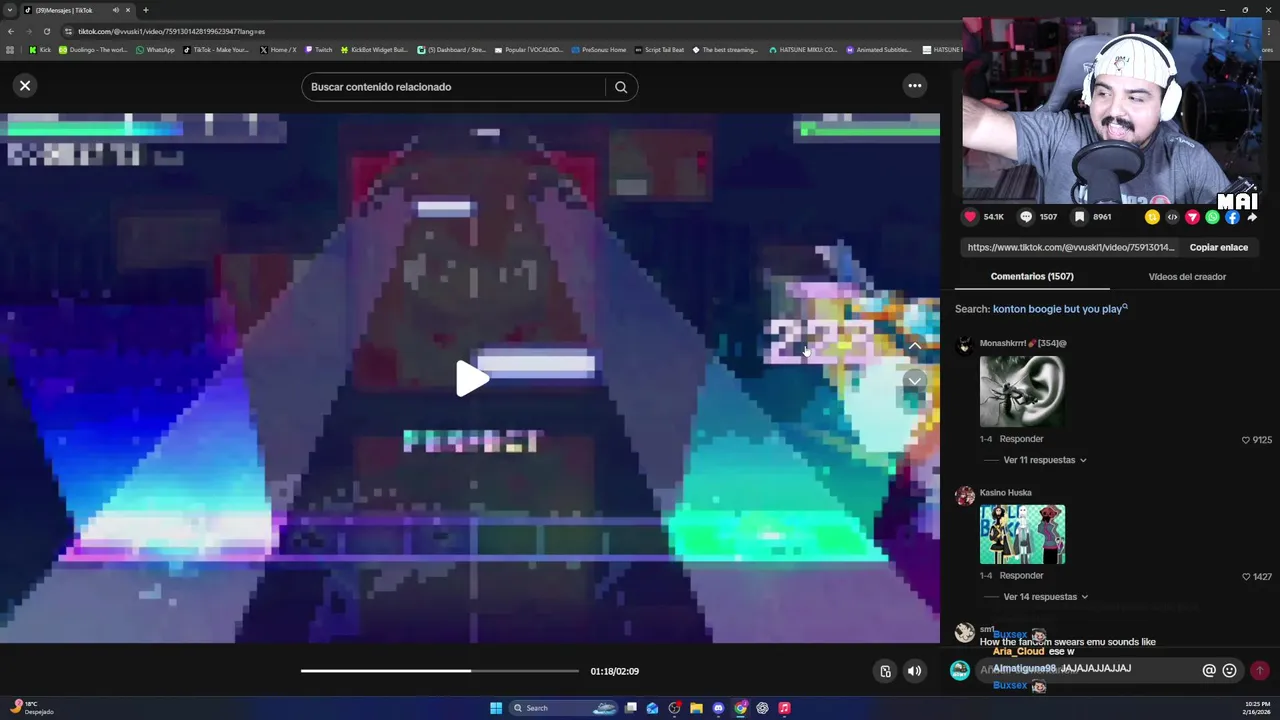Screen dimensions: 1280x720
Task: Reload the page in browser
Action: (46, 31)
